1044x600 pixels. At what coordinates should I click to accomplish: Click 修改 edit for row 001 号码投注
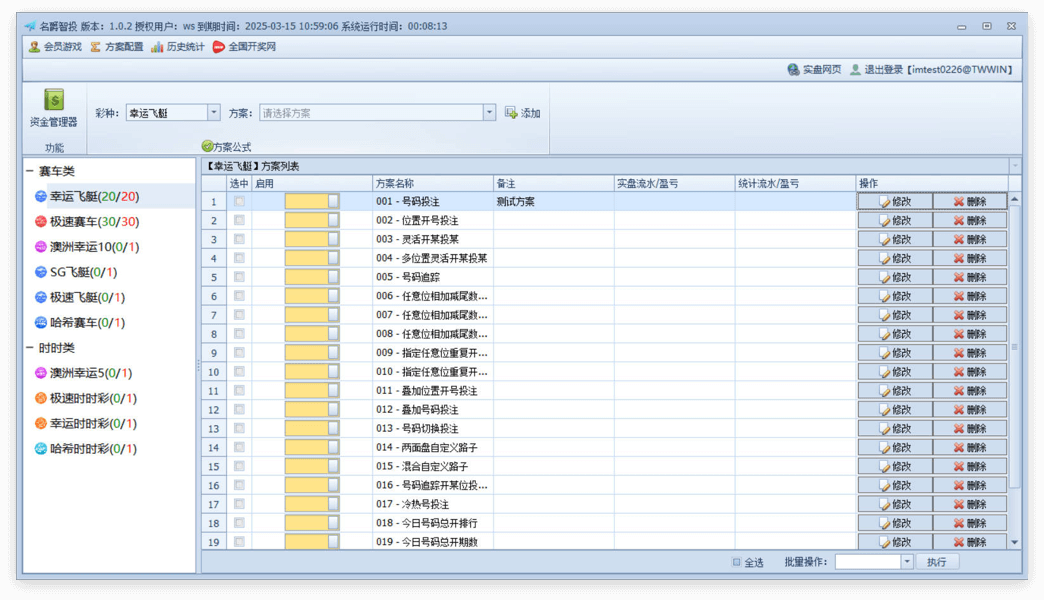[x=895, y=202]
